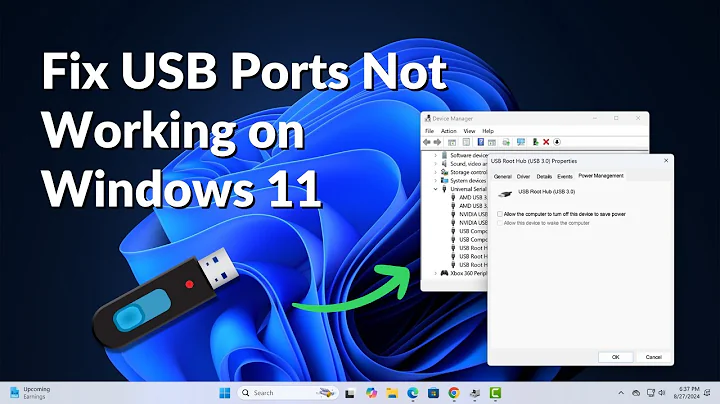The height and width of the screenshot is (404, 720).
Task: Switch to the General tab
Action: pos(502,176)
